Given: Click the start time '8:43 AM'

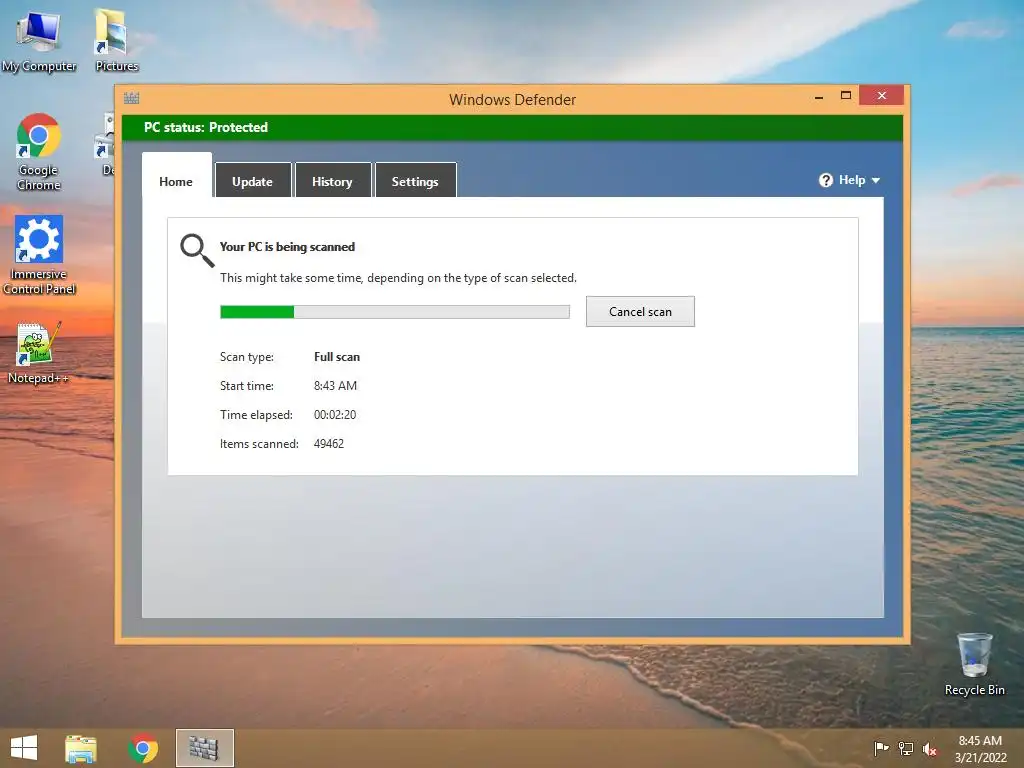Looking at the screenshot, I should (335, 386).
